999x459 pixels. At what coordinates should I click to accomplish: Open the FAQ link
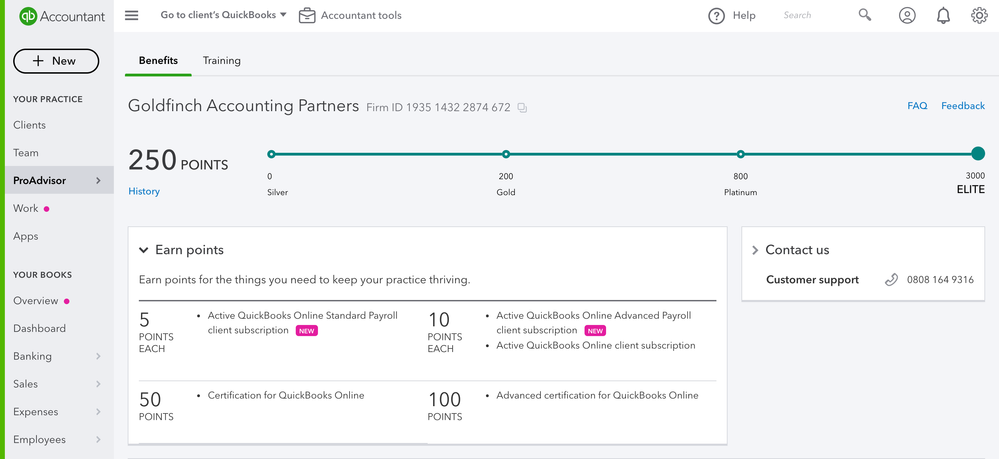pos(917,106)
